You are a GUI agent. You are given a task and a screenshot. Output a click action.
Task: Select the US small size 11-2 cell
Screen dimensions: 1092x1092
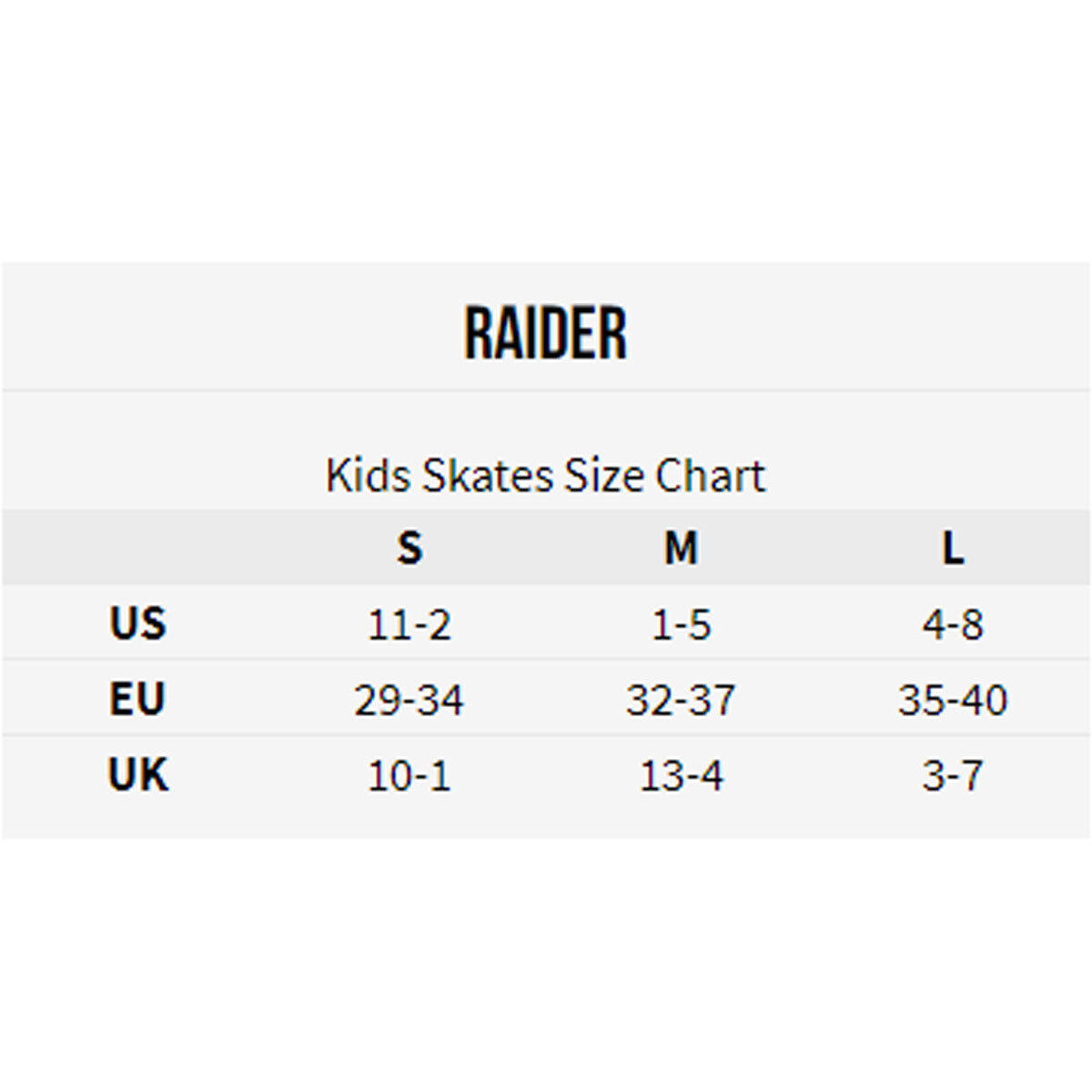tap(409, 625)
